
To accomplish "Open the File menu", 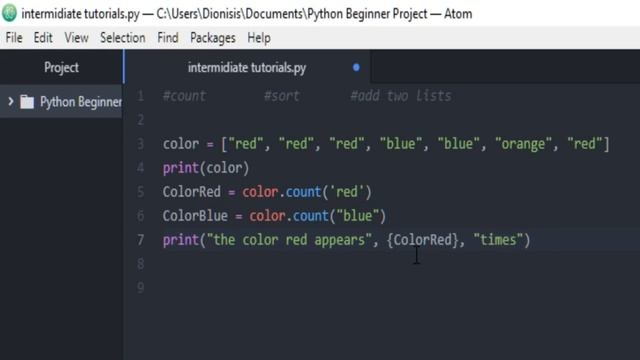I will 14,38.
